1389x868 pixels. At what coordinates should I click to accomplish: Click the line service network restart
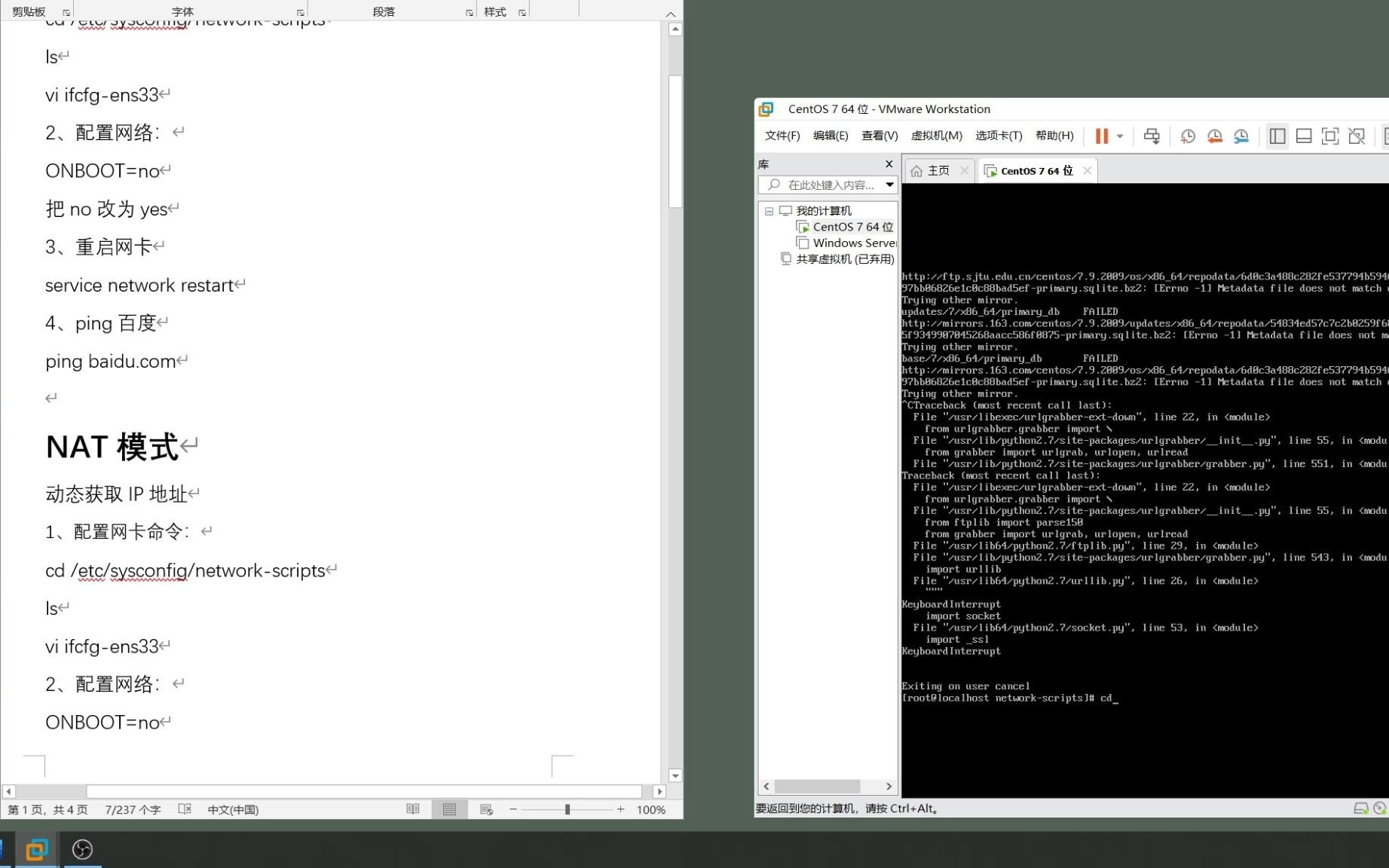pyautogui.click(x=139, y=286)
